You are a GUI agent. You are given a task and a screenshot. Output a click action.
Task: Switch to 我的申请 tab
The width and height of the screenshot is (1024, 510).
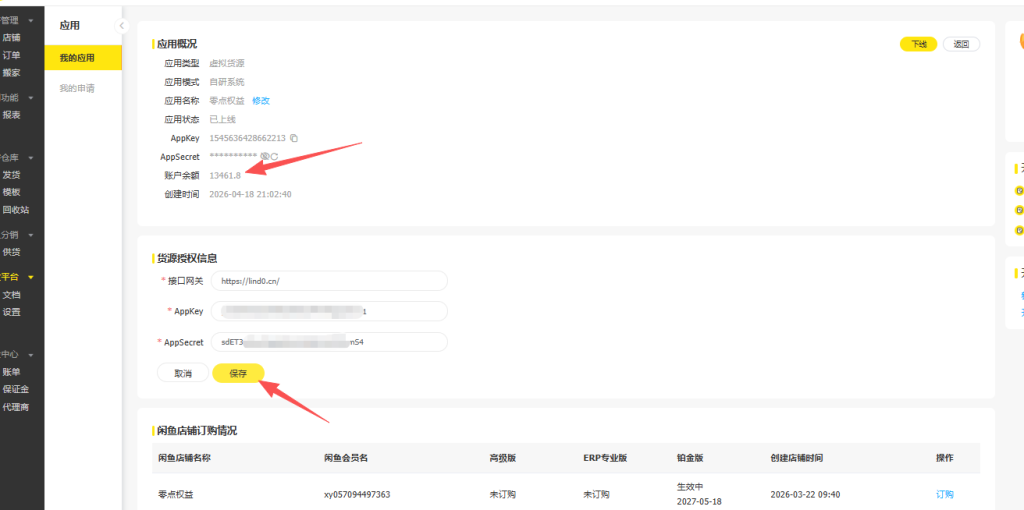[77, 88]
